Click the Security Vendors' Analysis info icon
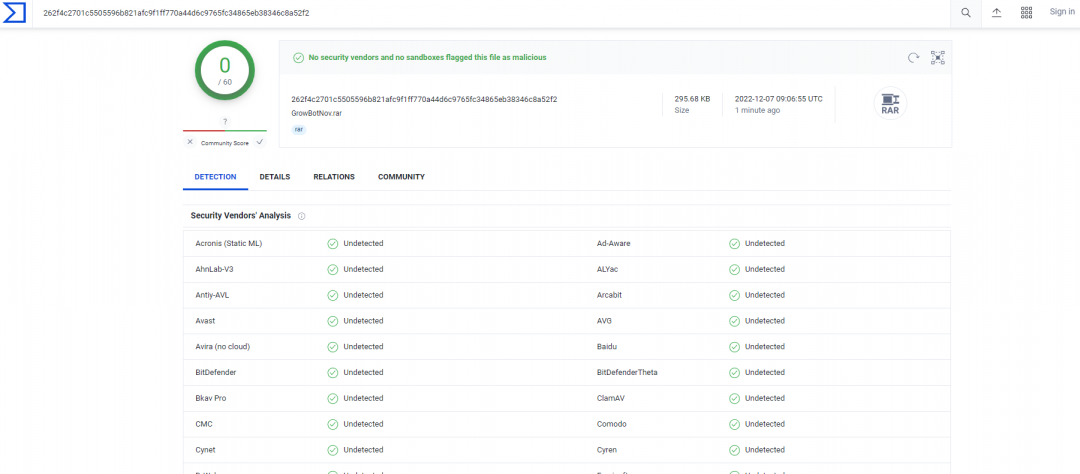This screenshot has width=1080, height=474. coord(302,216)
